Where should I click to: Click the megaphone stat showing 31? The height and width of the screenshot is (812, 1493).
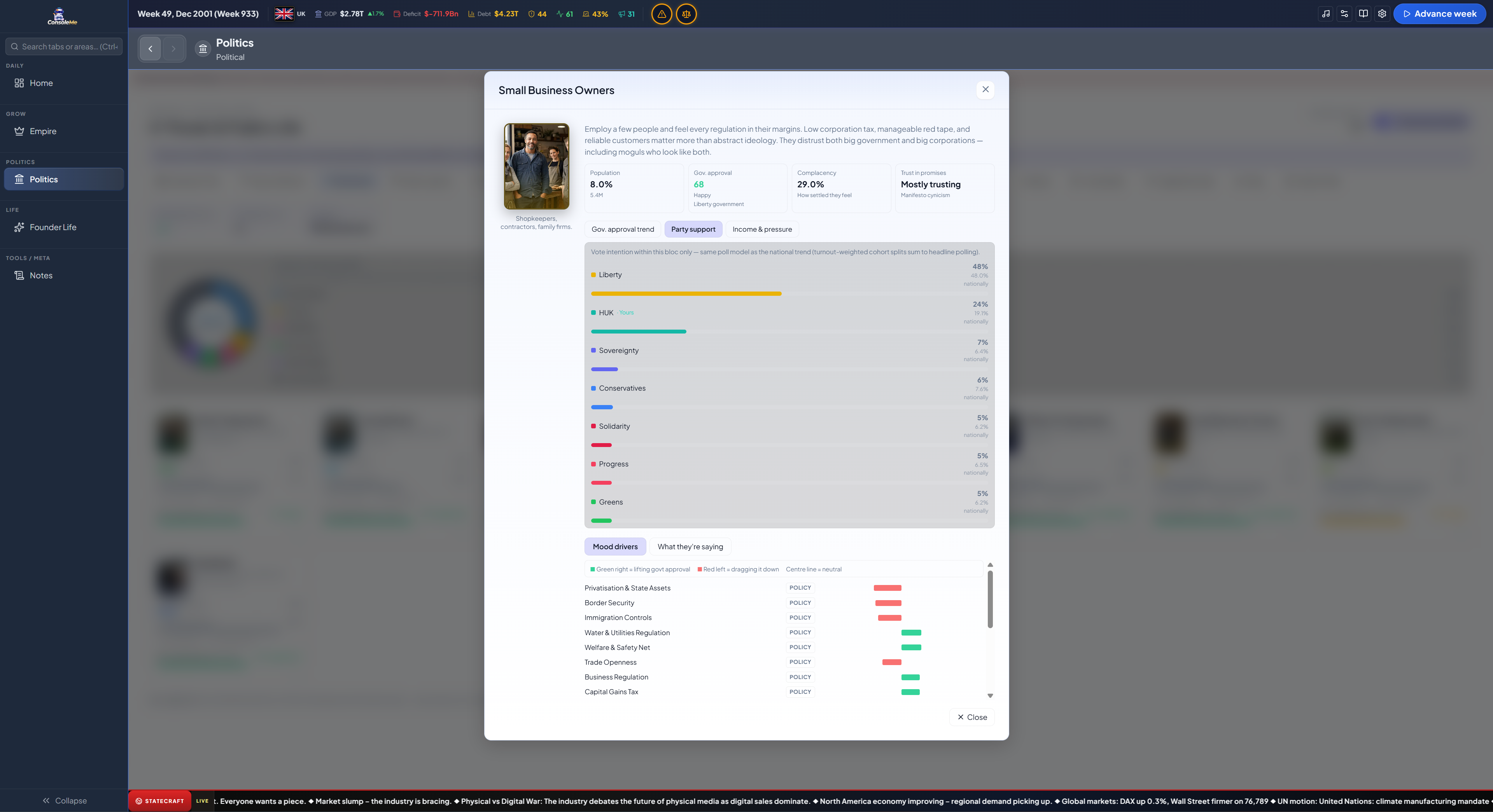[627, 14]
